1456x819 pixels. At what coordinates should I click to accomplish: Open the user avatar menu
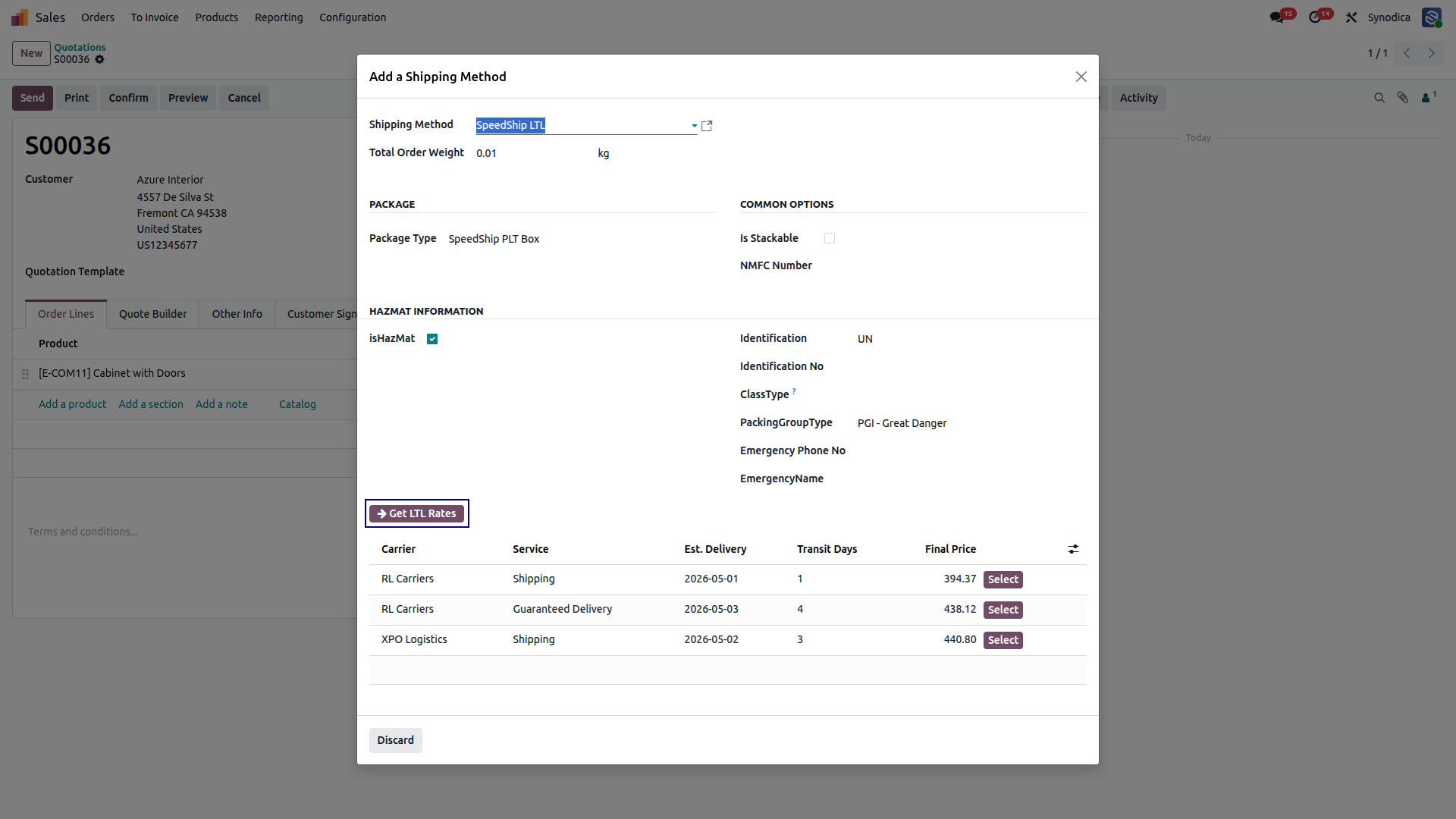click(x=1431, y=17)
